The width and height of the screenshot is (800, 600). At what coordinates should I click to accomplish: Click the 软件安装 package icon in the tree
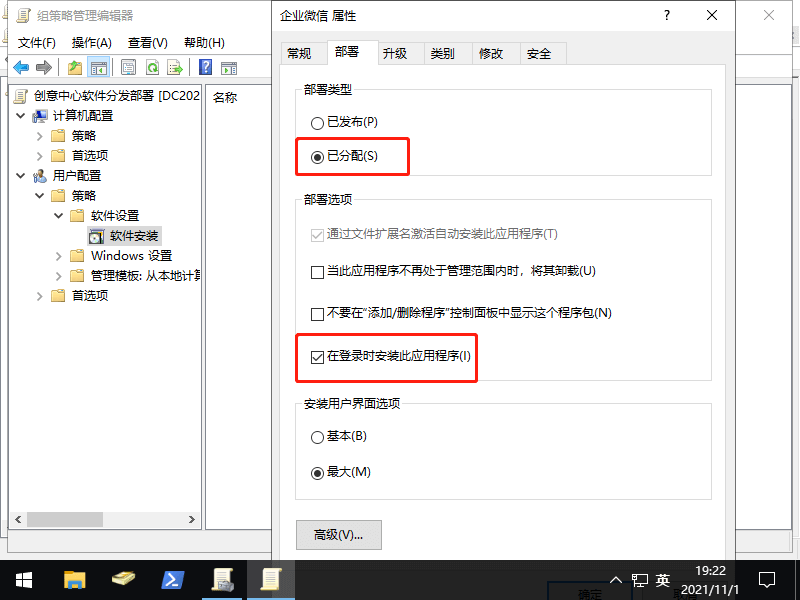click(96, 236)
